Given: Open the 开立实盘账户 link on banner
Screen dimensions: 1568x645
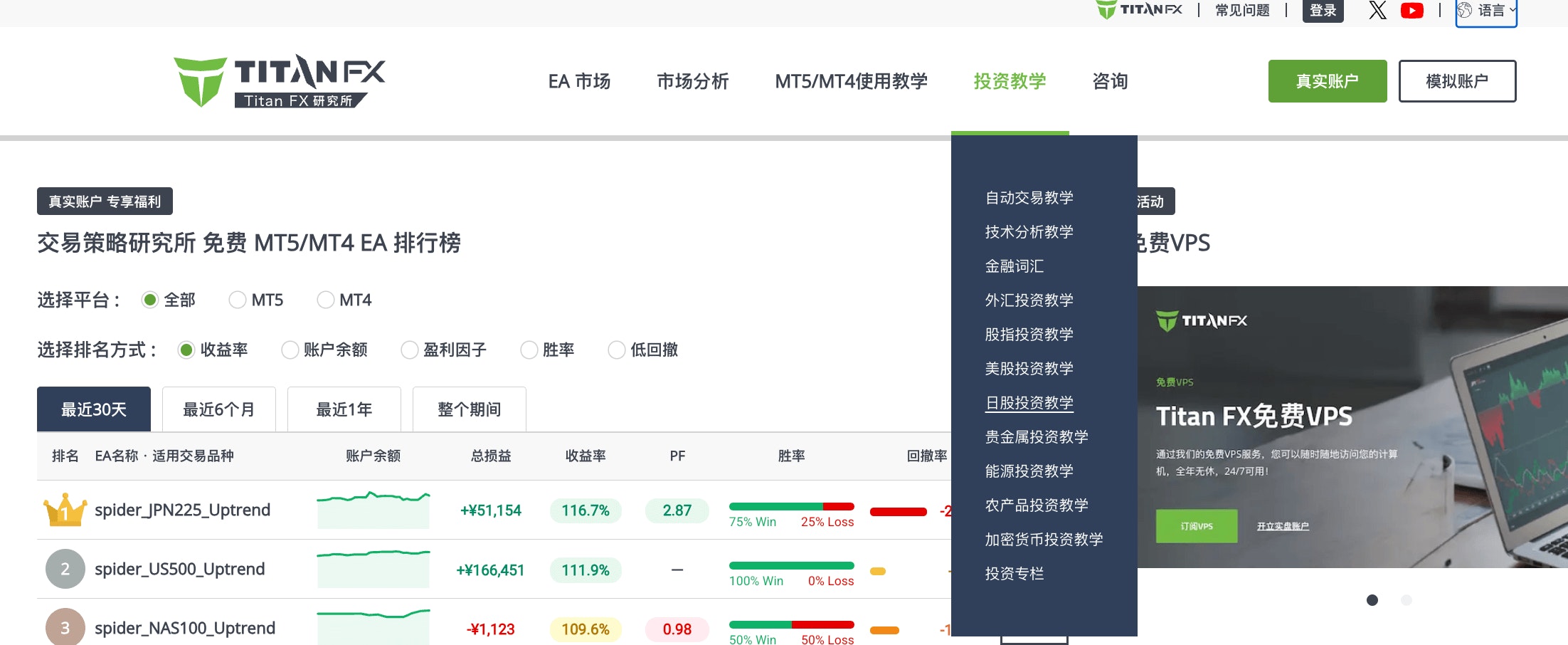Looking at the screenshot, I should 1282,527.
